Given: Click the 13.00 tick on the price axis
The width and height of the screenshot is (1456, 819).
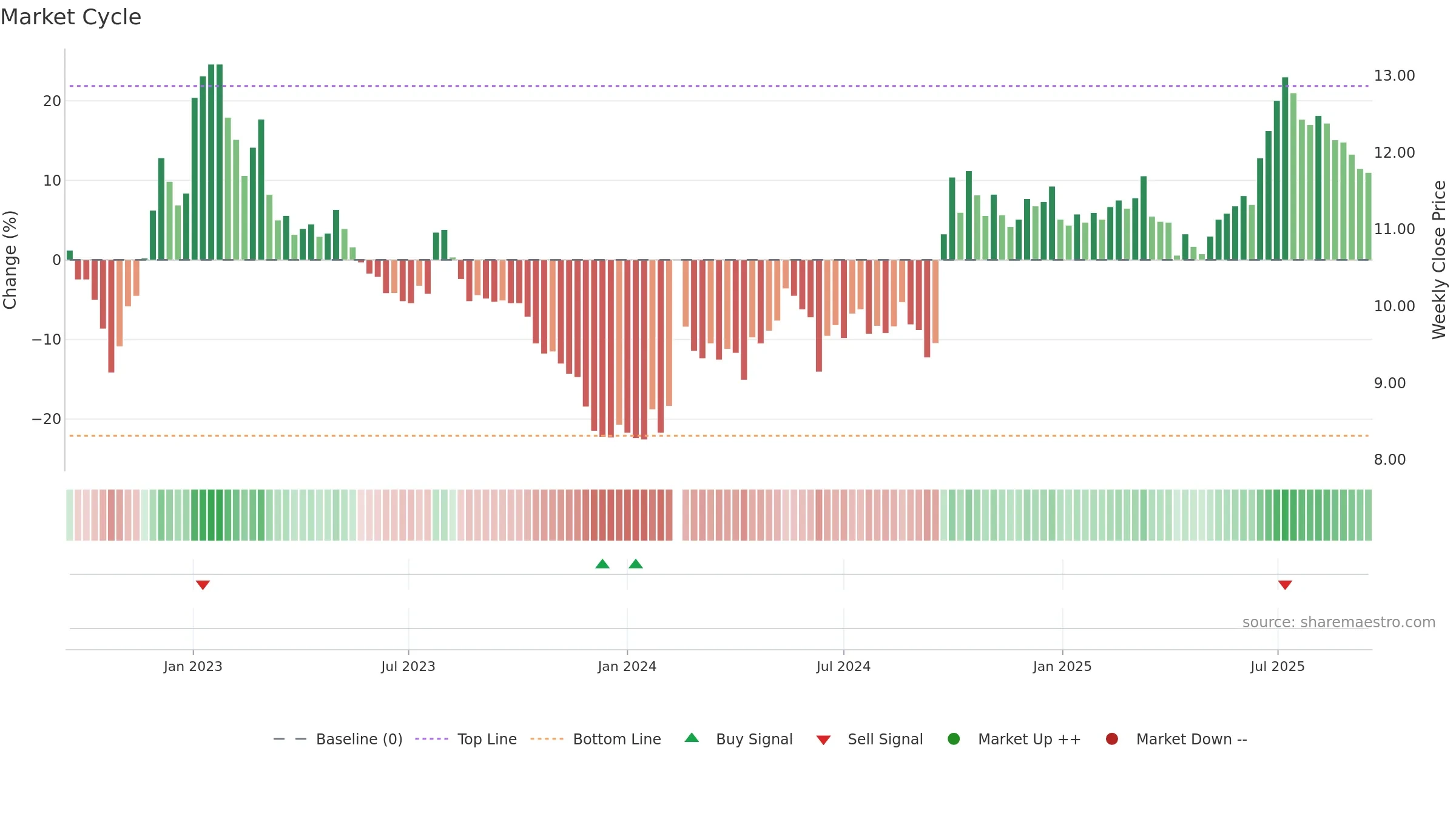Looking at the screenshot, I should point(1394,76).
